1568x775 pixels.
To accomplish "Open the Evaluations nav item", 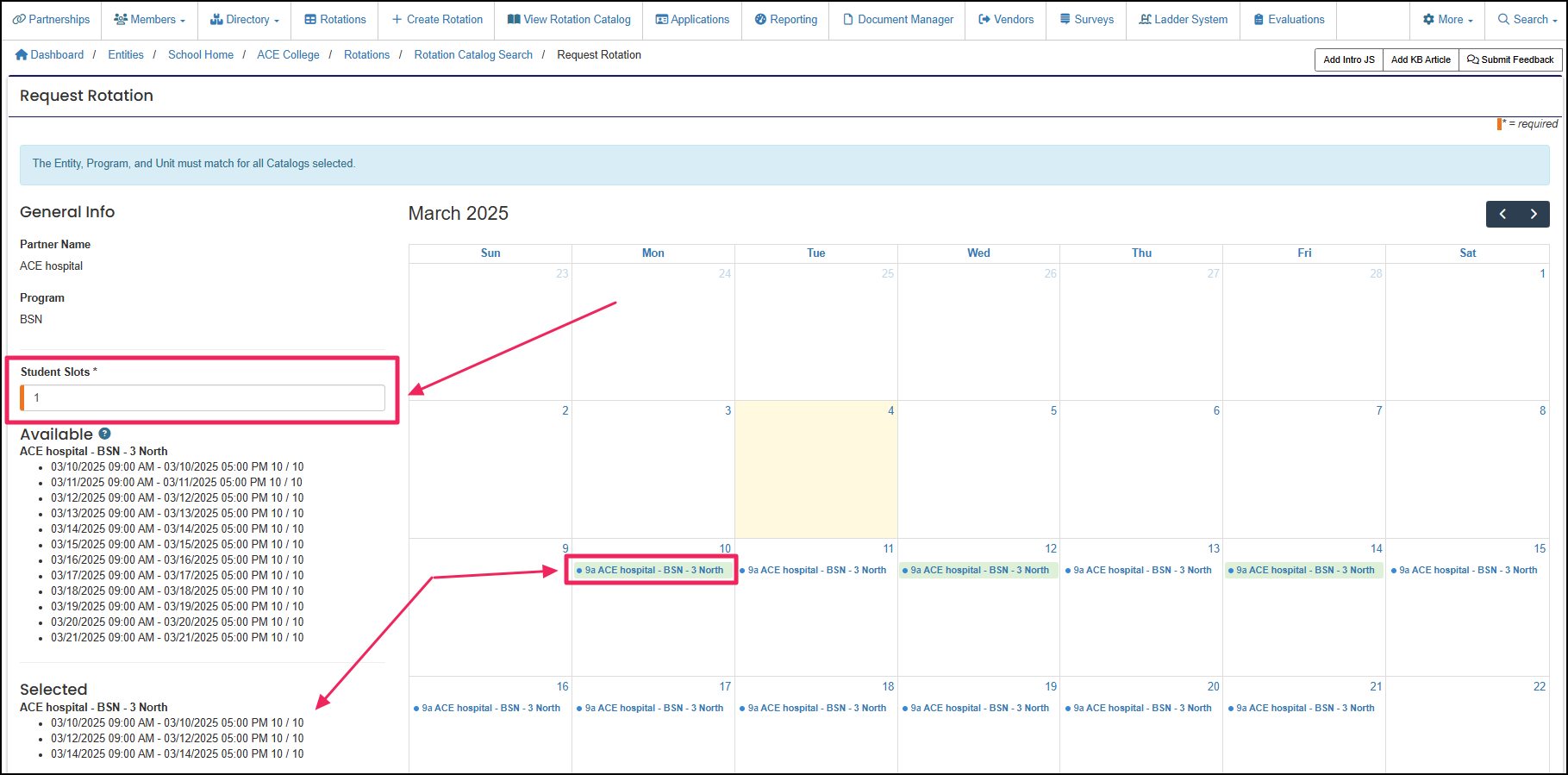I will tap(1289, 20).
